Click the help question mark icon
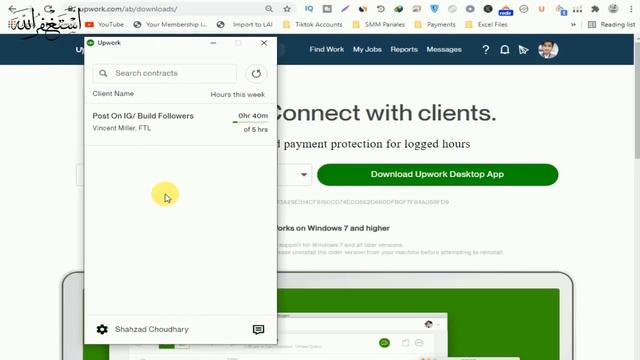The width and height of the screenshot is (640, 360). pyautogui.click(x=485, y=50)
